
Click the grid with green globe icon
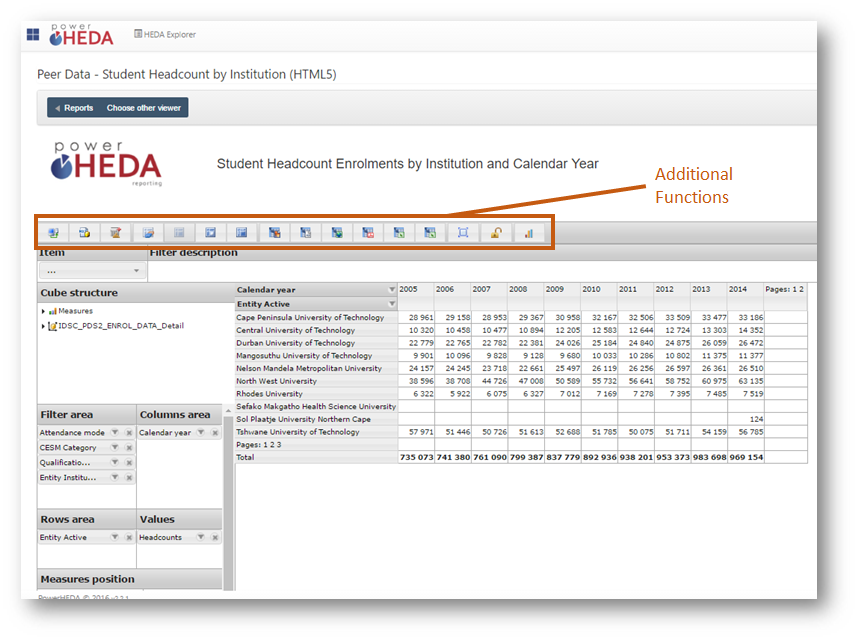point(337,233)
